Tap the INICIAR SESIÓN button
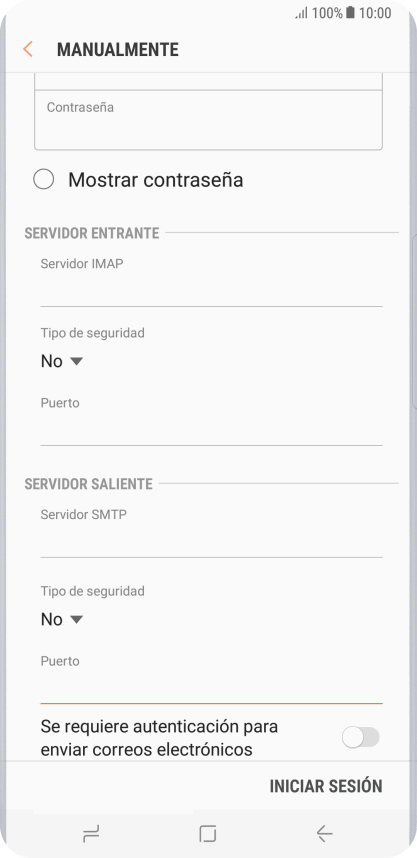Viewport: 417px width, 858px height. pos(326,786)
